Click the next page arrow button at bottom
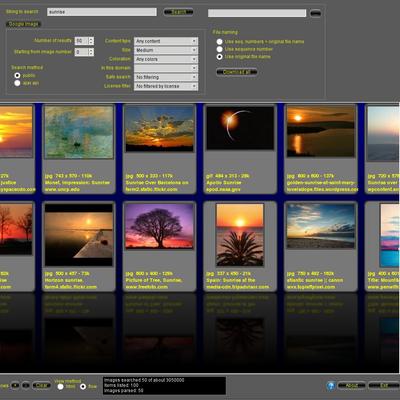The height and width of the screenshot is (400, 400). (26, 386)
